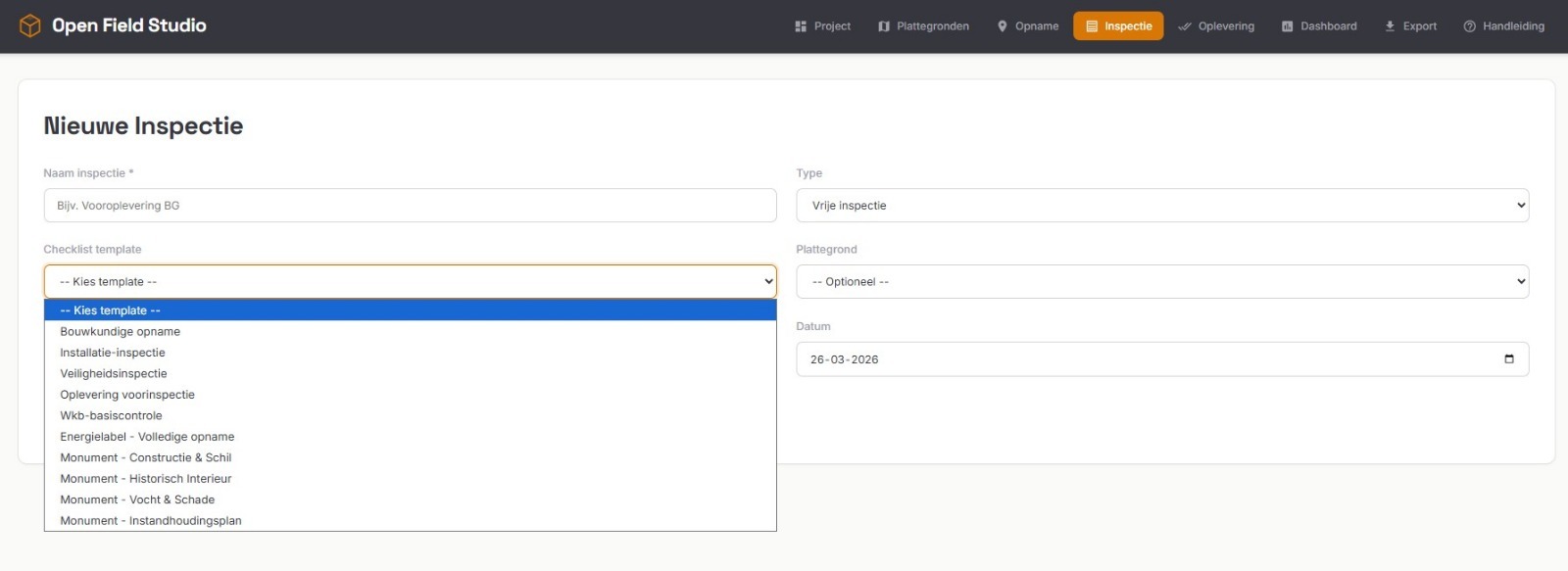Select the Inspectie tab
The height and width of the screenshot is (571, 1568).
coord(1118,26)
